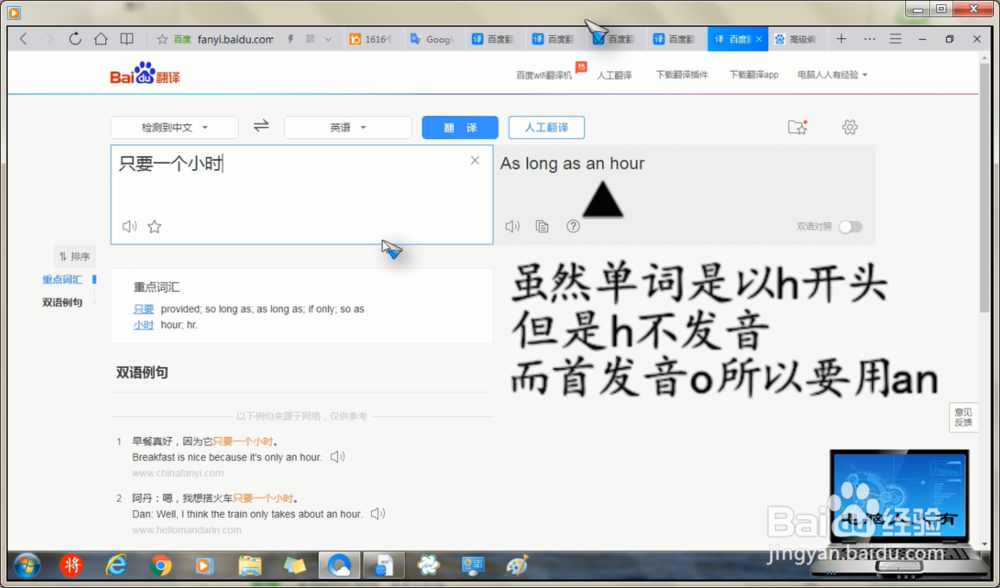Click the blue 翻译 button
The width and height of the screenshot is (1000, 588).
[x=460, y=128]
